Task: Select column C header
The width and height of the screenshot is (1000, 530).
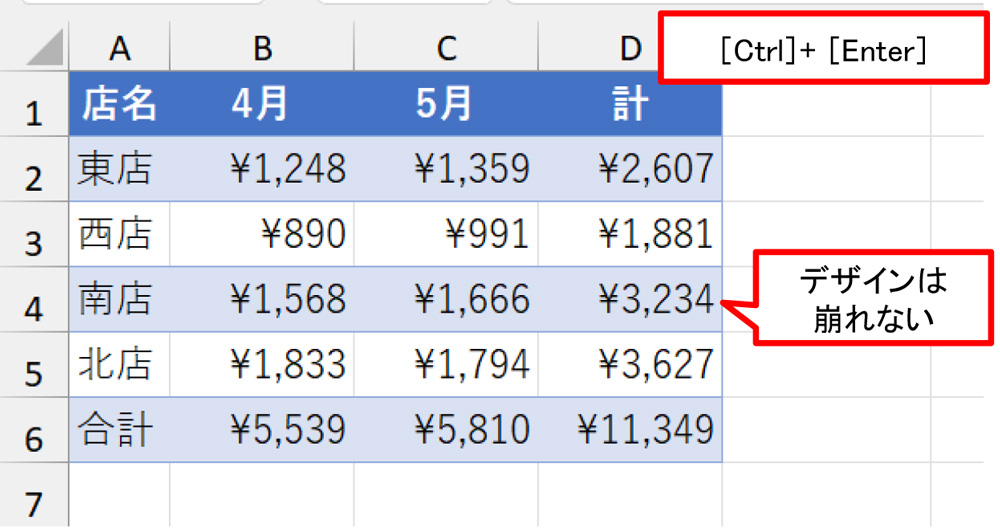Action: click(446, 47)
